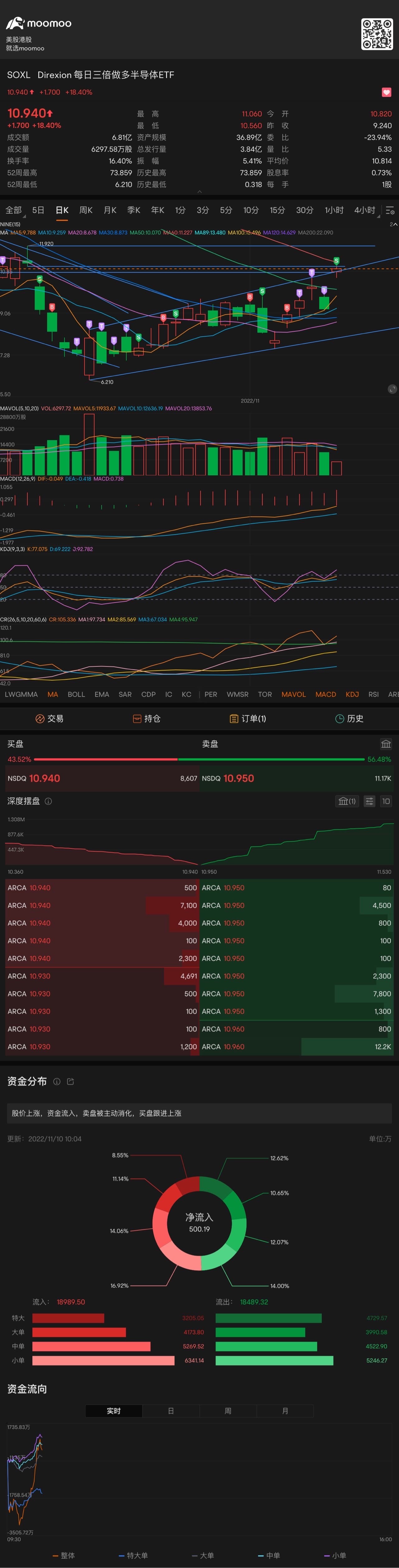Select the 1分 interval
This screenshot has width=399, height=1568.
pos(180,210)
